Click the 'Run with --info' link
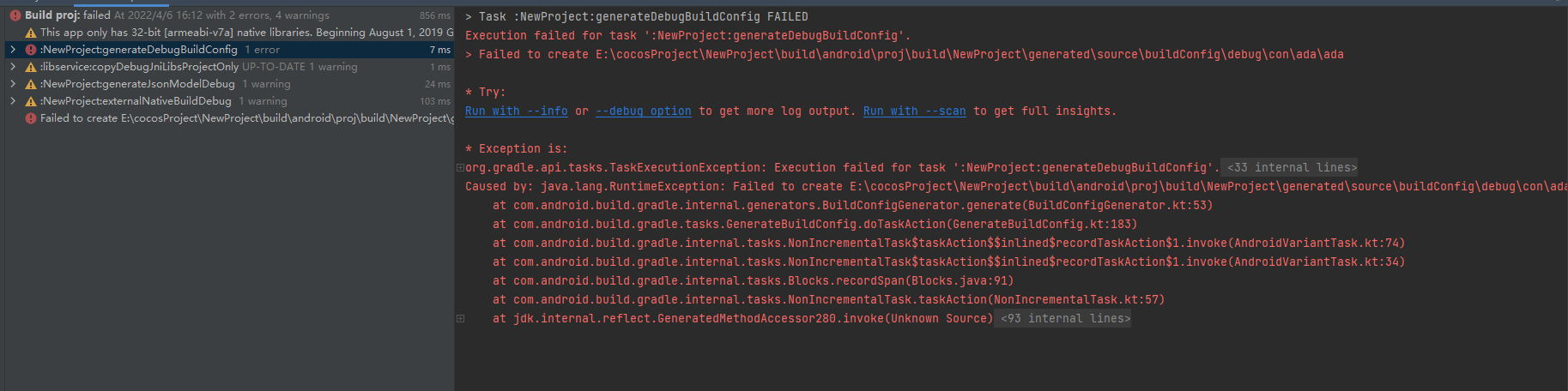This screenshot has height=391, width=1568. (x=516, y=111)
